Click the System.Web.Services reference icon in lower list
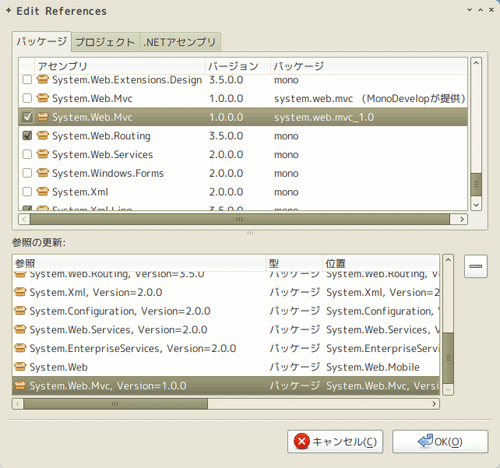500x468 pixels. (20, 329)
